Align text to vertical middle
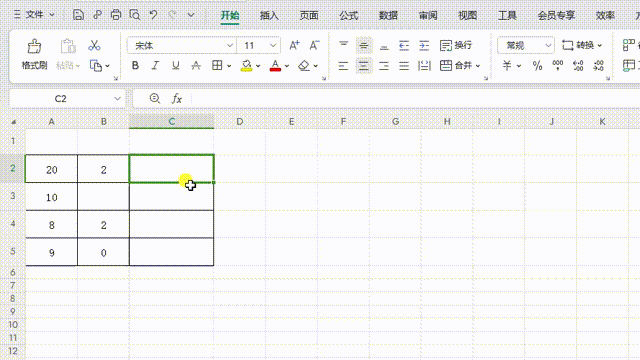 point(364,45)
